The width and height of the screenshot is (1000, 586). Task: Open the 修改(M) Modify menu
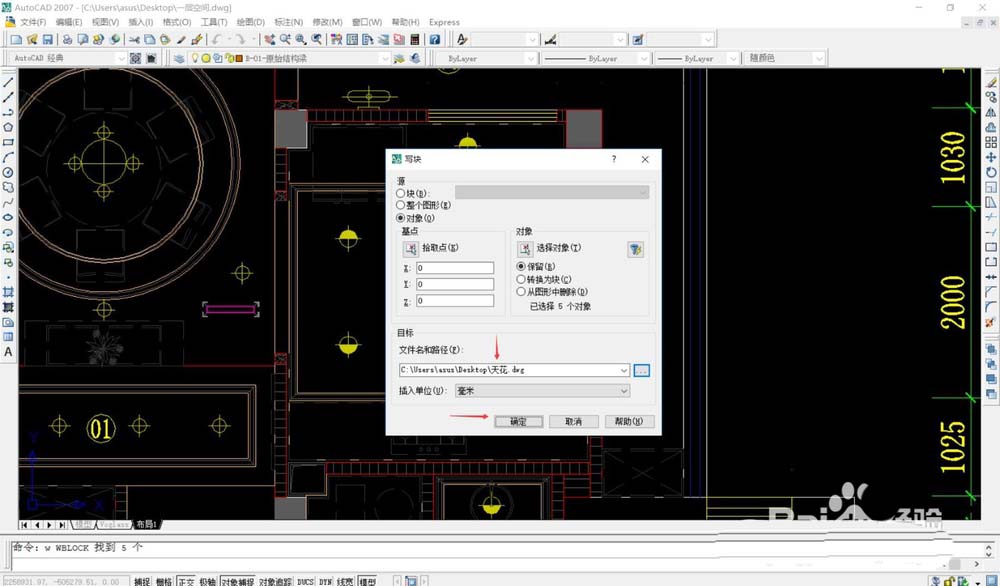pyautogui.click(x=326, y=22)
